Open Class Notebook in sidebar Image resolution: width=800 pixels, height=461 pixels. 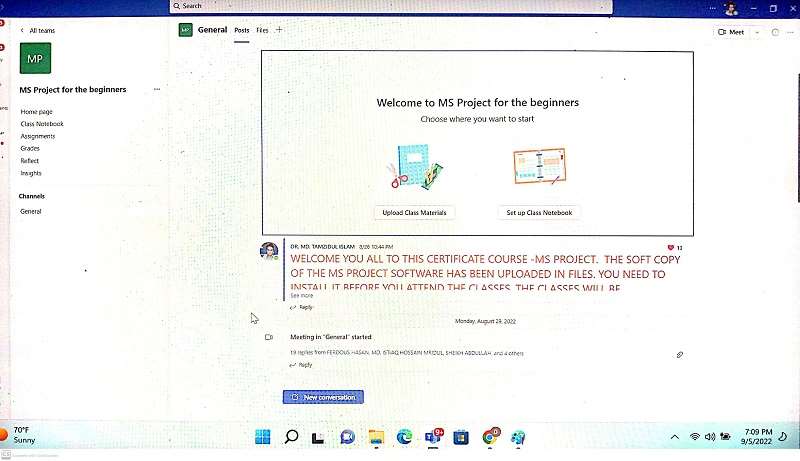click(x=42, y=124)
